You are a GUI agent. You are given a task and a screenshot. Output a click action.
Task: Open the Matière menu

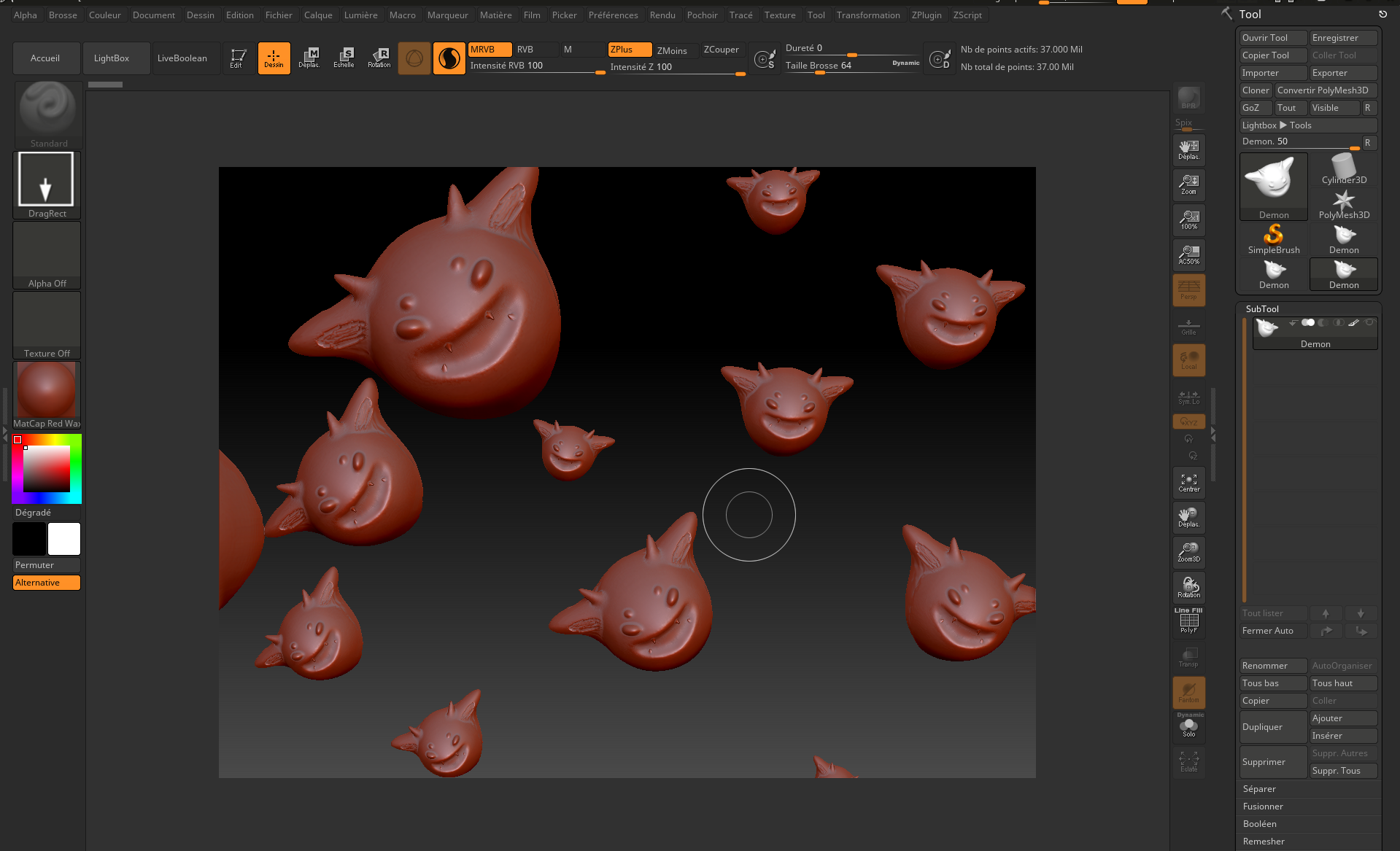tap(495, 15)
